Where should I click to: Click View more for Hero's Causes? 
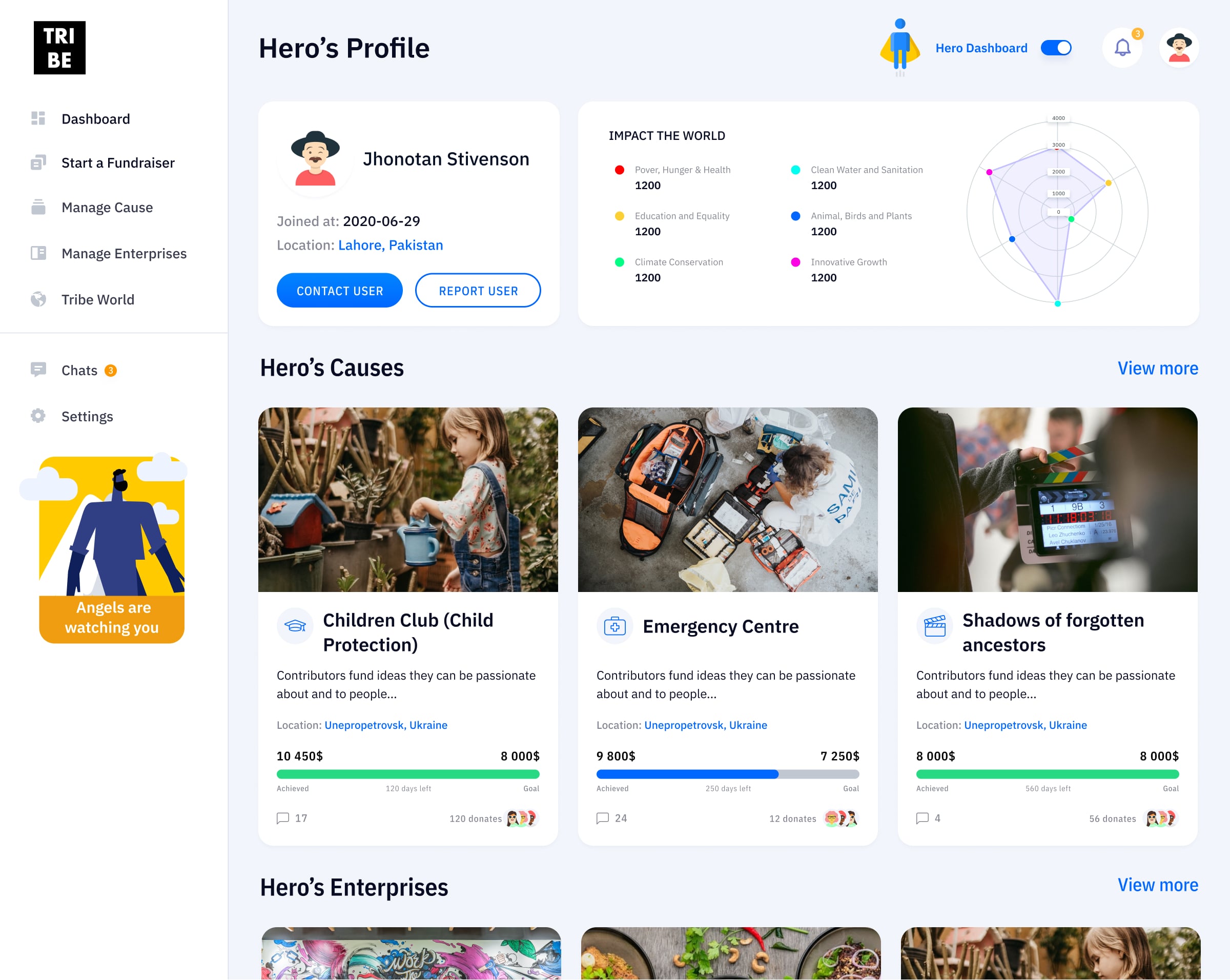1158,368
